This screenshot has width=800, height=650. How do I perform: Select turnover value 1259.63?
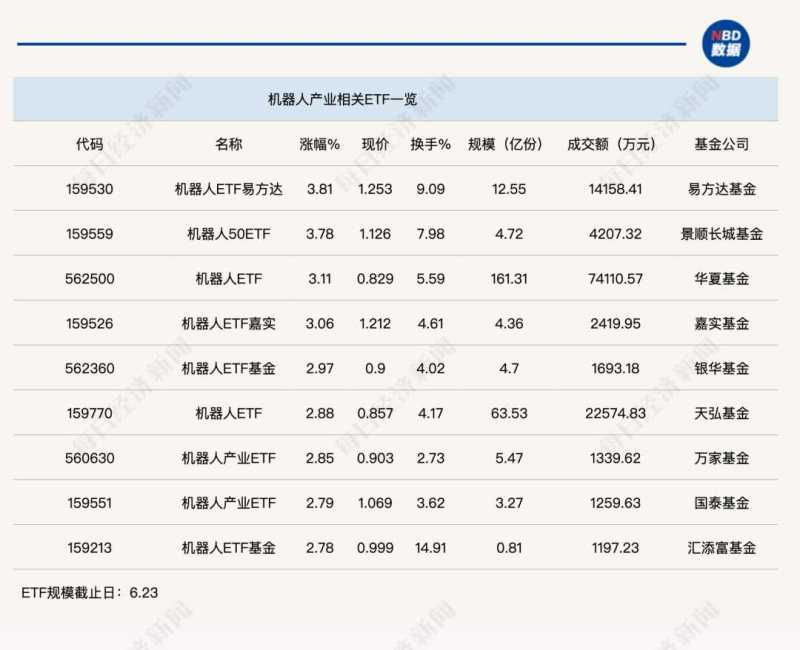(x=615, y=503)
